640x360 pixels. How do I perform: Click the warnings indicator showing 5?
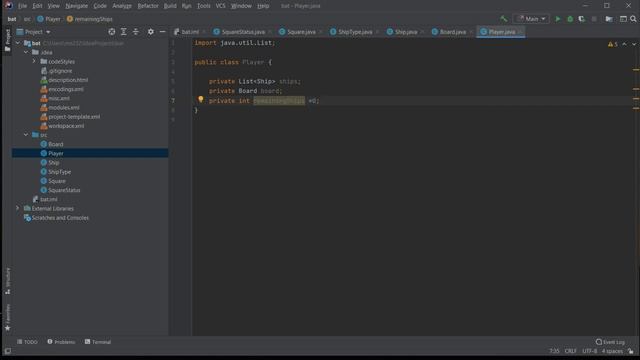tap(613, 44)
